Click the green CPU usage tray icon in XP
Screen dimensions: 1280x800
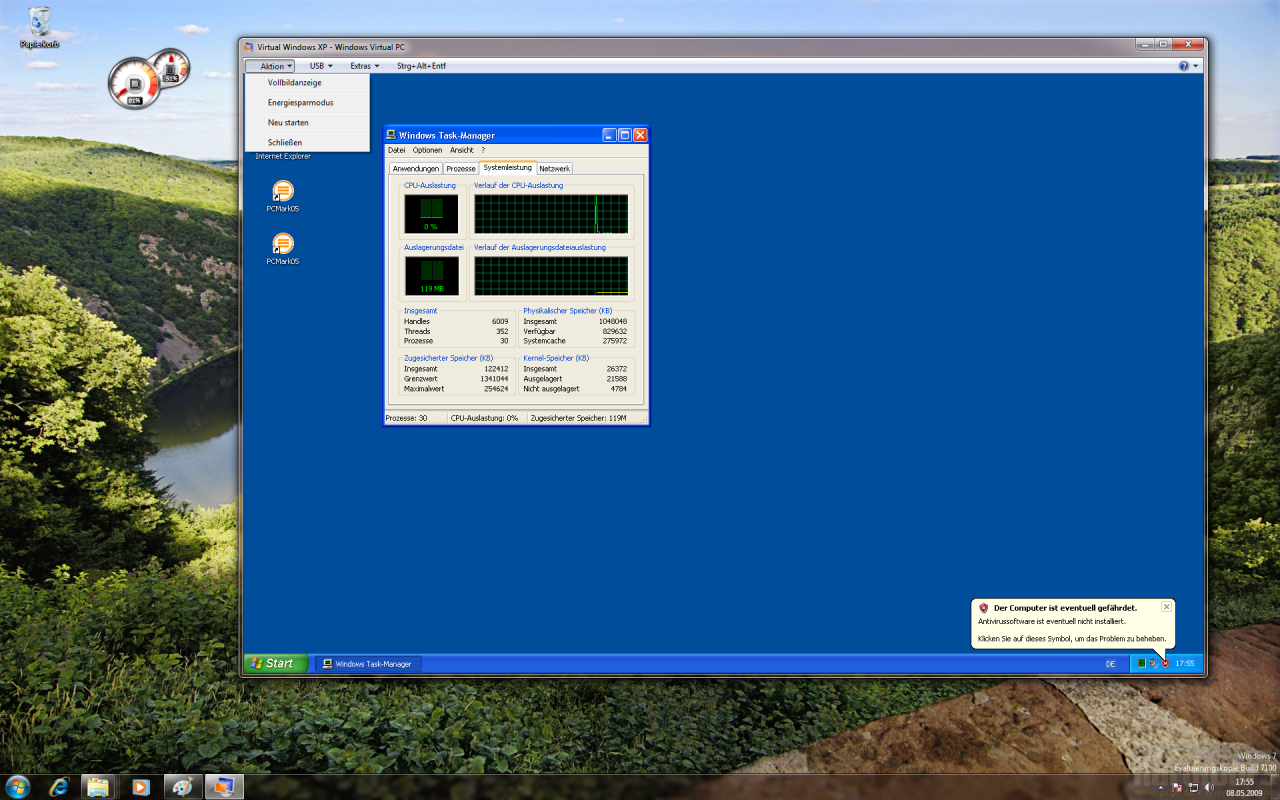[1141, 663]
